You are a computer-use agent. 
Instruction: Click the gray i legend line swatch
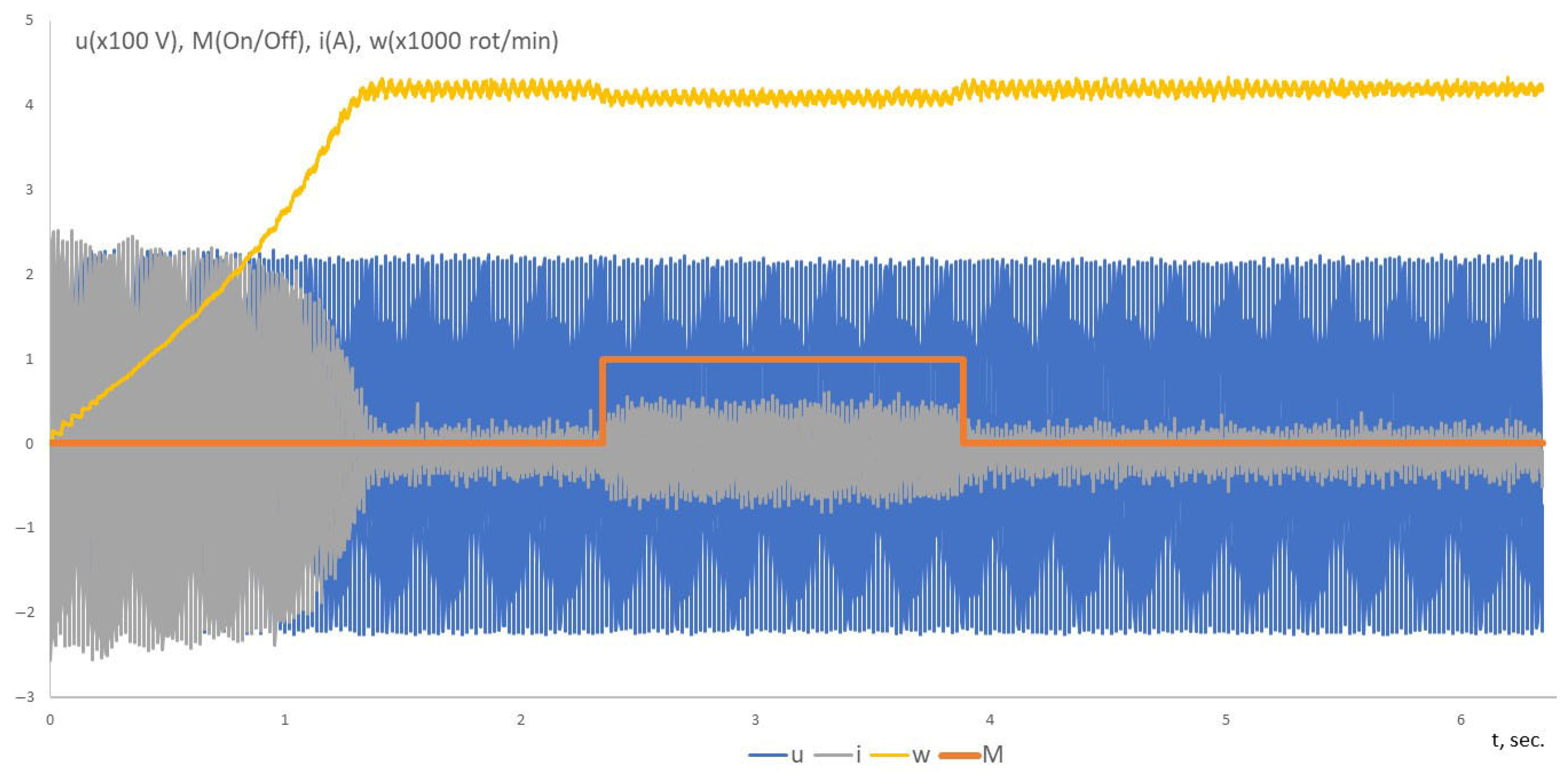(x=833, y=755)
